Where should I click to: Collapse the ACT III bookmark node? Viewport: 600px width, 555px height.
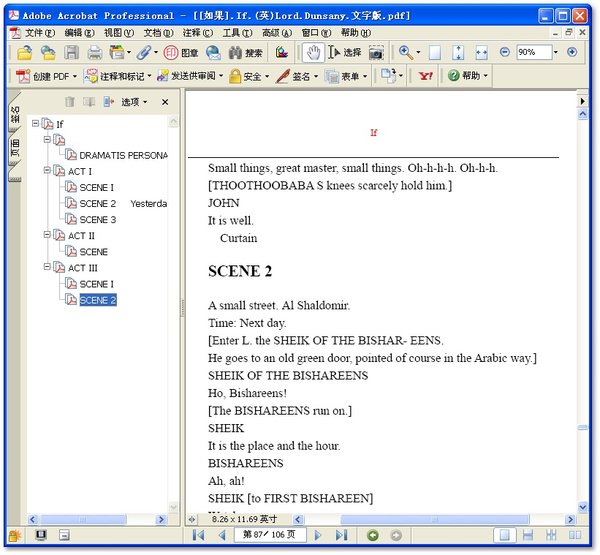point(48,268)
